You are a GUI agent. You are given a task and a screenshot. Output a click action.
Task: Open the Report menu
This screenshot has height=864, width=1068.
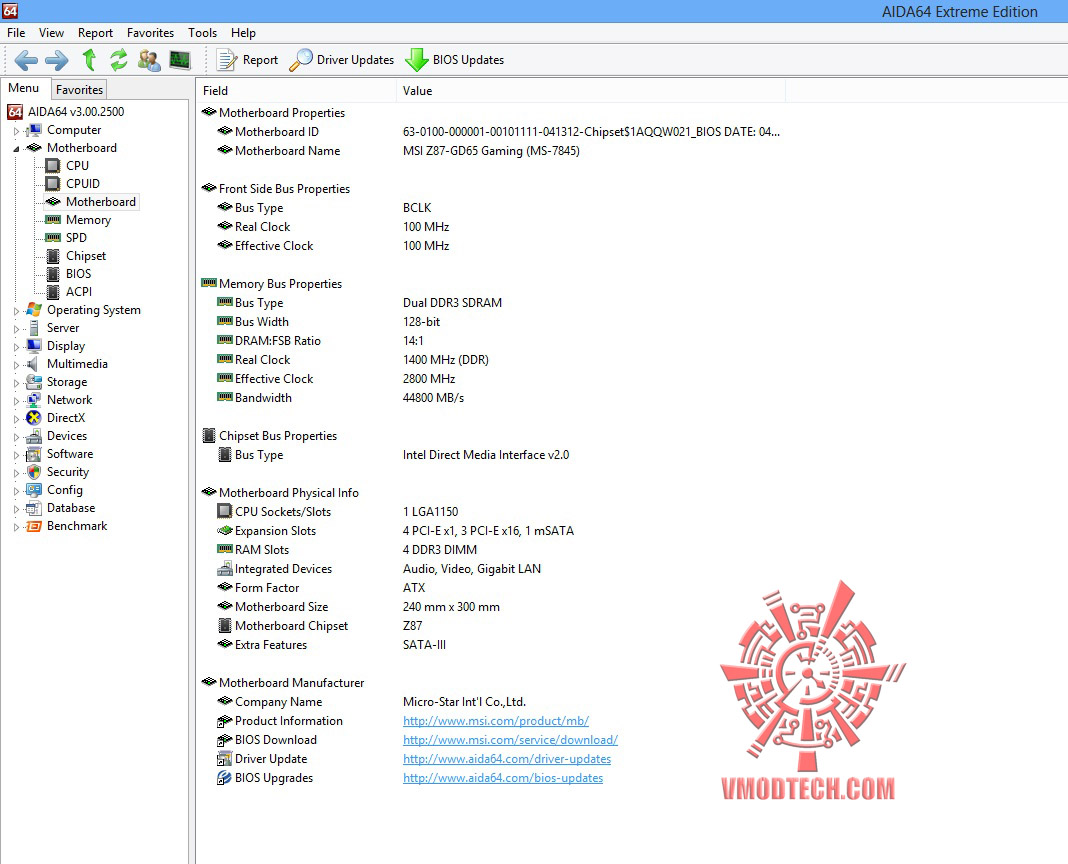[95, 33]
